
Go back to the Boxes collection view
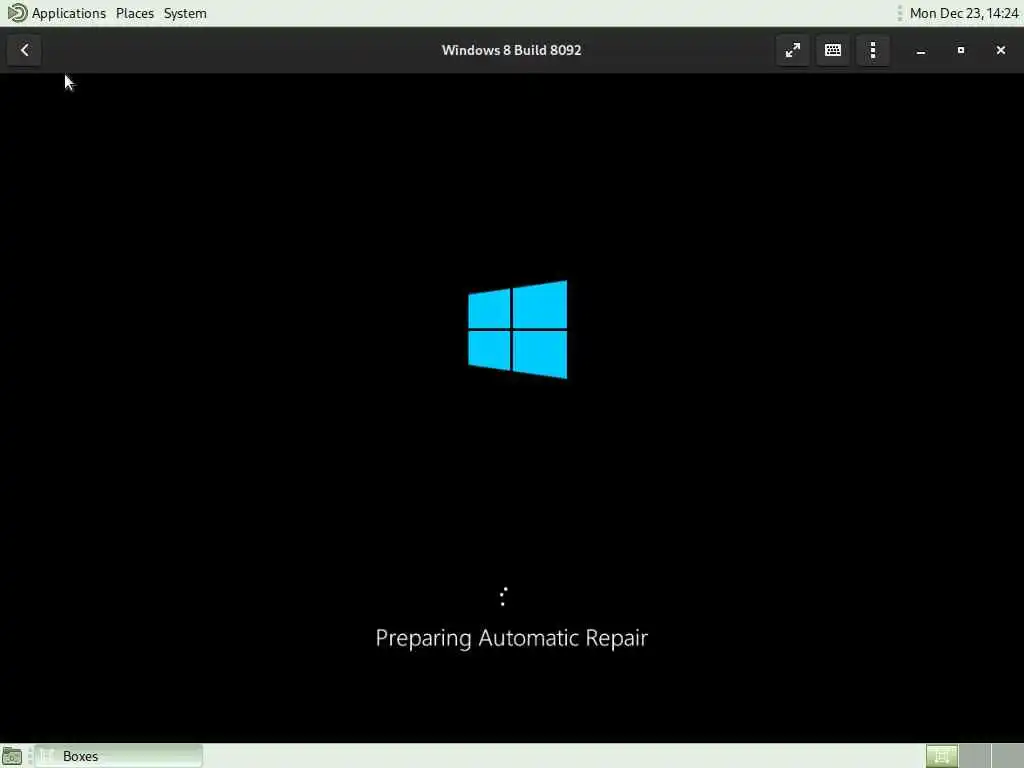[x=24, y=50]
